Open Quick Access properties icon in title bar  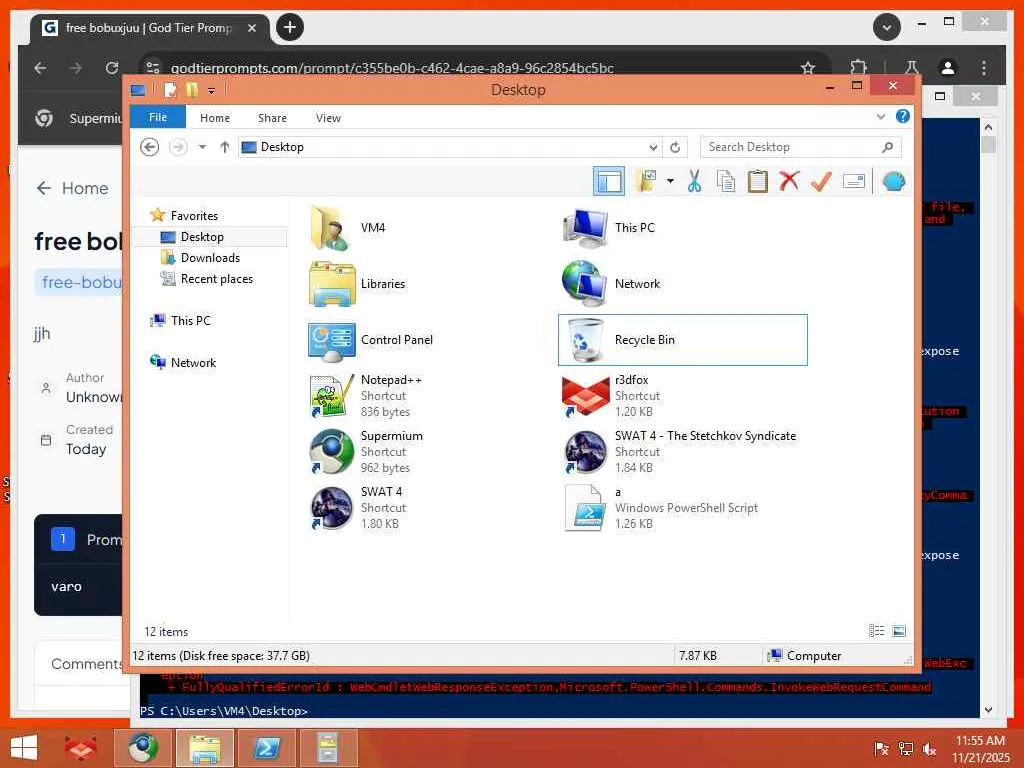click(170, 89)
